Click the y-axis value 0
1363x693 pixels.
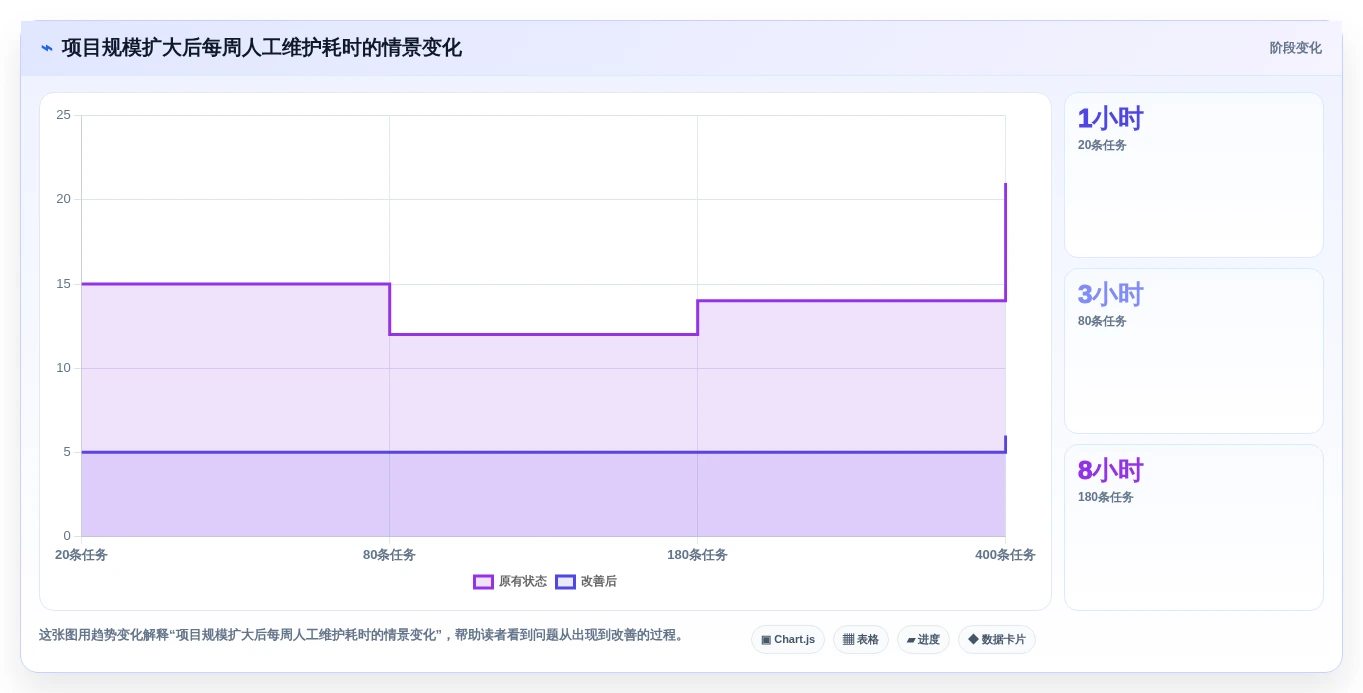(67, 536)
